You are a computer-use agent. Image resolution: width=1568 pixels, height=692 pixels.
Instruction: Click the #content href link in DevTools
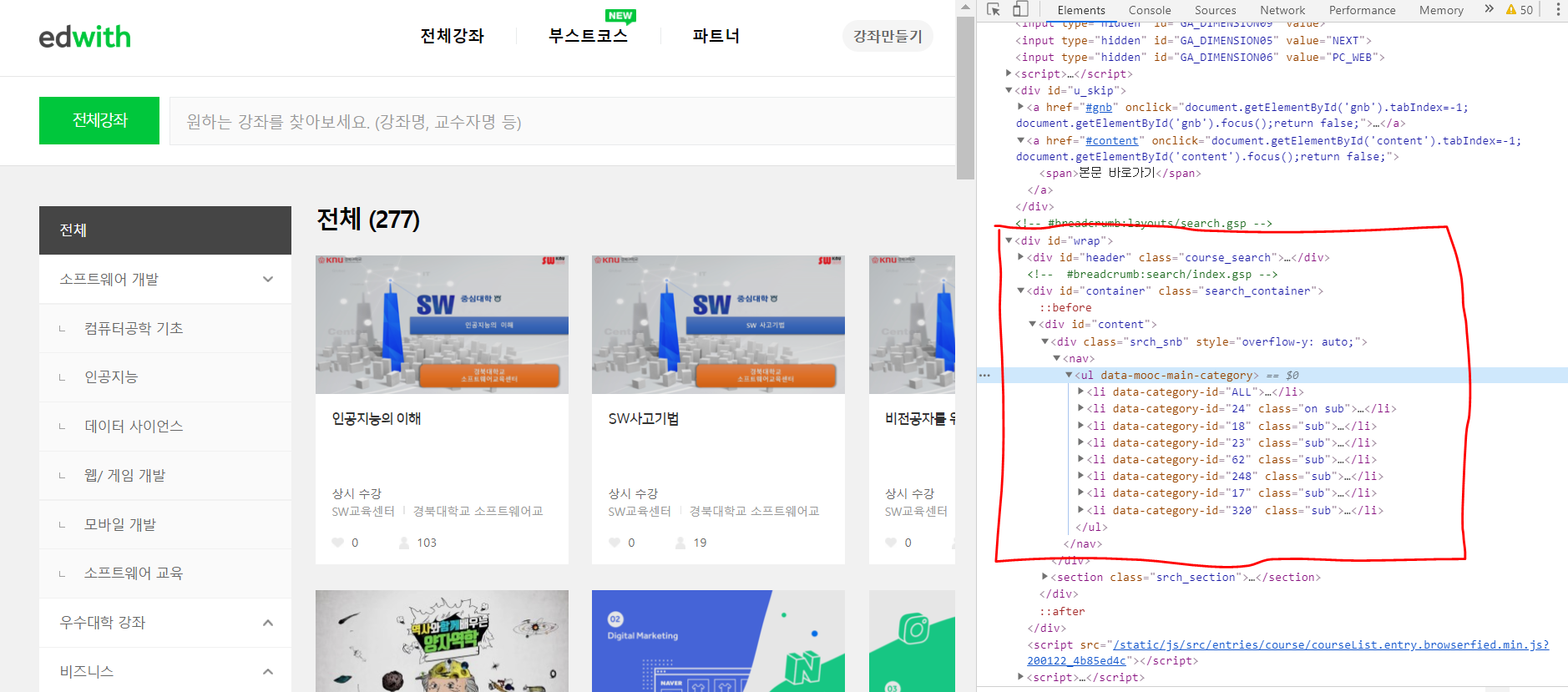(x=1112, y=140)
